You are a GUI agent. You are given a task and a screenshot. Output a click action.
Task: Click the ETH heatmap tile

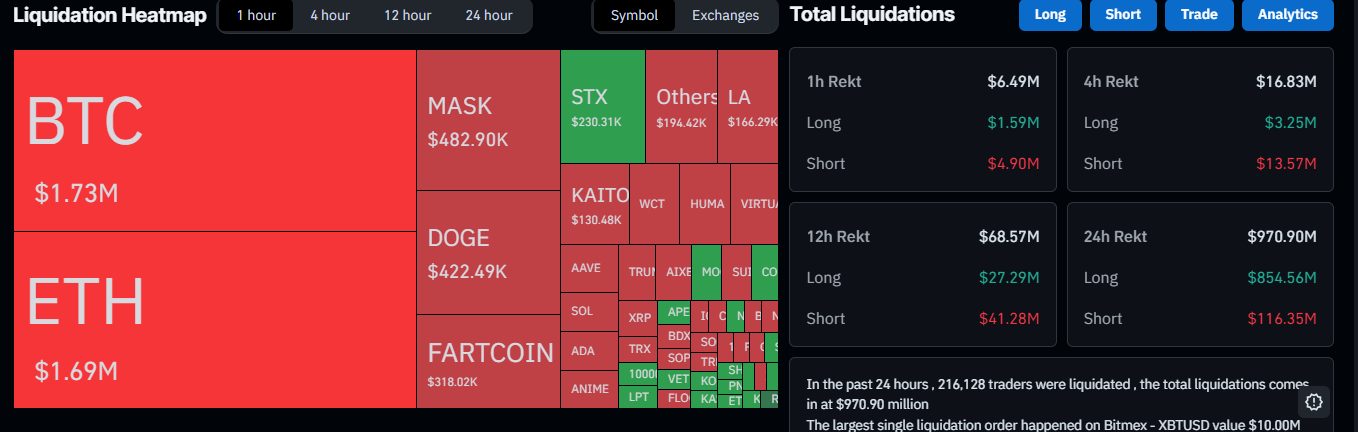coord(214,320)
